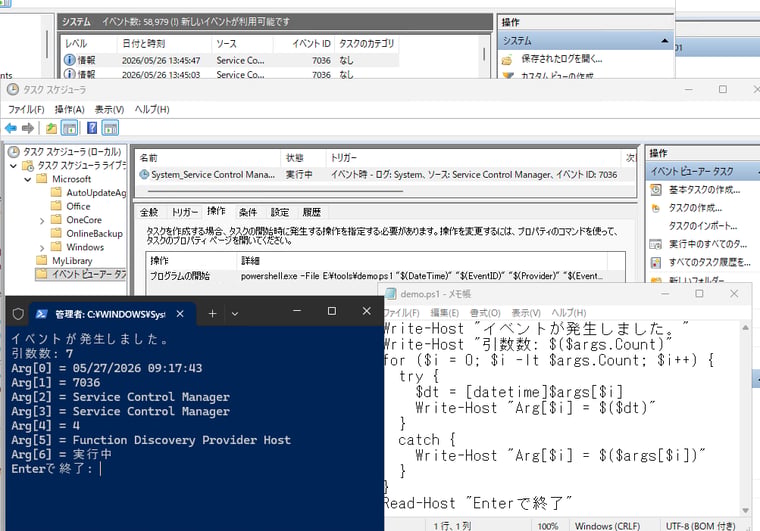The height and width of the screenshot is (531, 760).
Task: Click the 日付と時刻 column header in Event Viewer
Action: [164, 44]
